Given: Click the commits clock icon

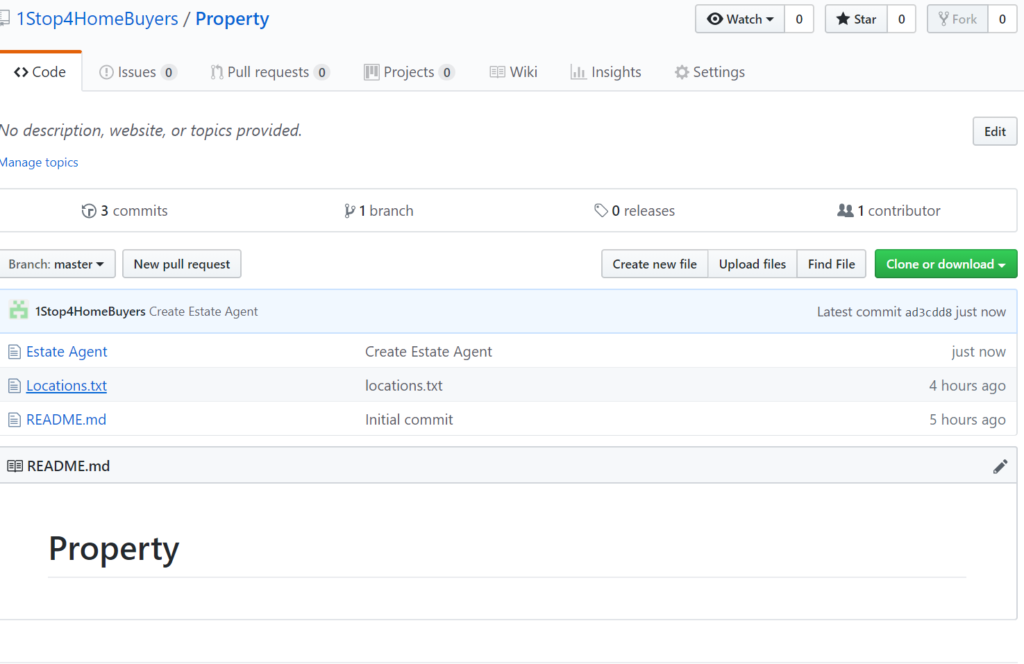Looking at the screenshot, I should click(89, 211).
